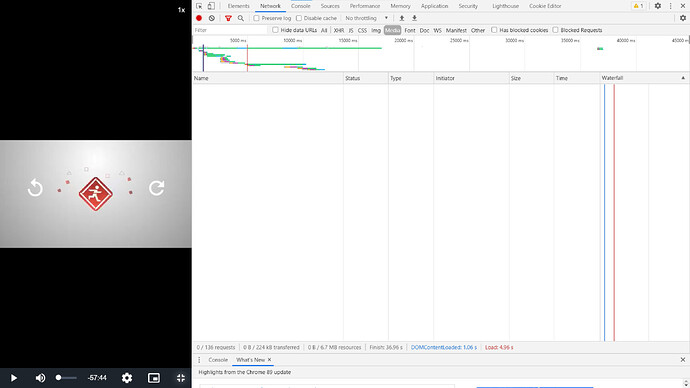Screen dimensions: 690x388
Task: Open Network panel settings gear
Action: [683, 18]
